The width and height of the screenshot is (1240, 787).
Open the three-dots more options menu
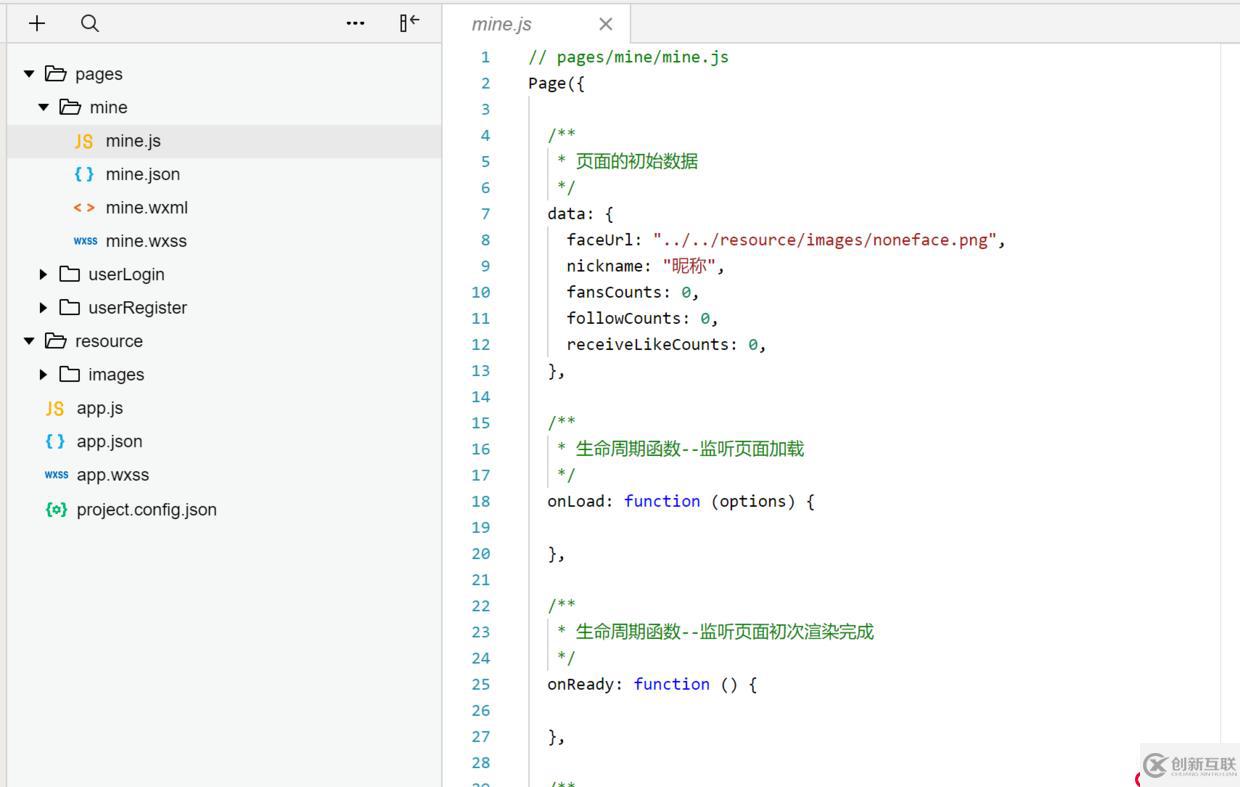point(355,23)
